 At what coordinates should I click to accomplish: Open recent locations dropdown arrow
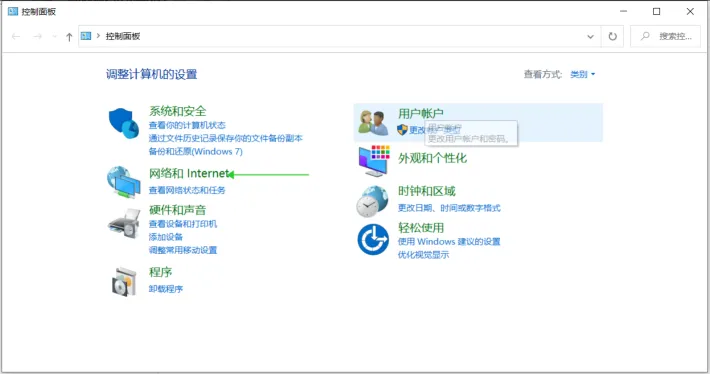pos(54,37)
